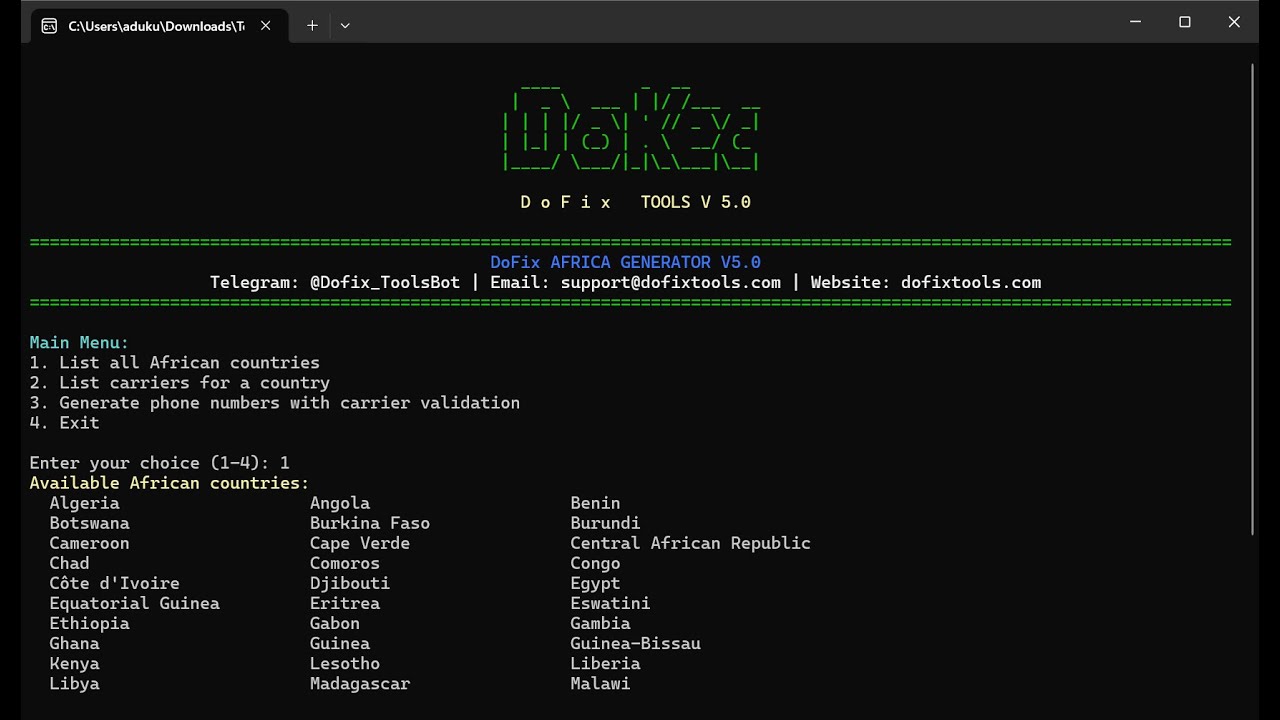Image resolution: width=1280 pixels, height=720 pixels.
Task: Click Madagascar in the country list
Action: (360, 683)
